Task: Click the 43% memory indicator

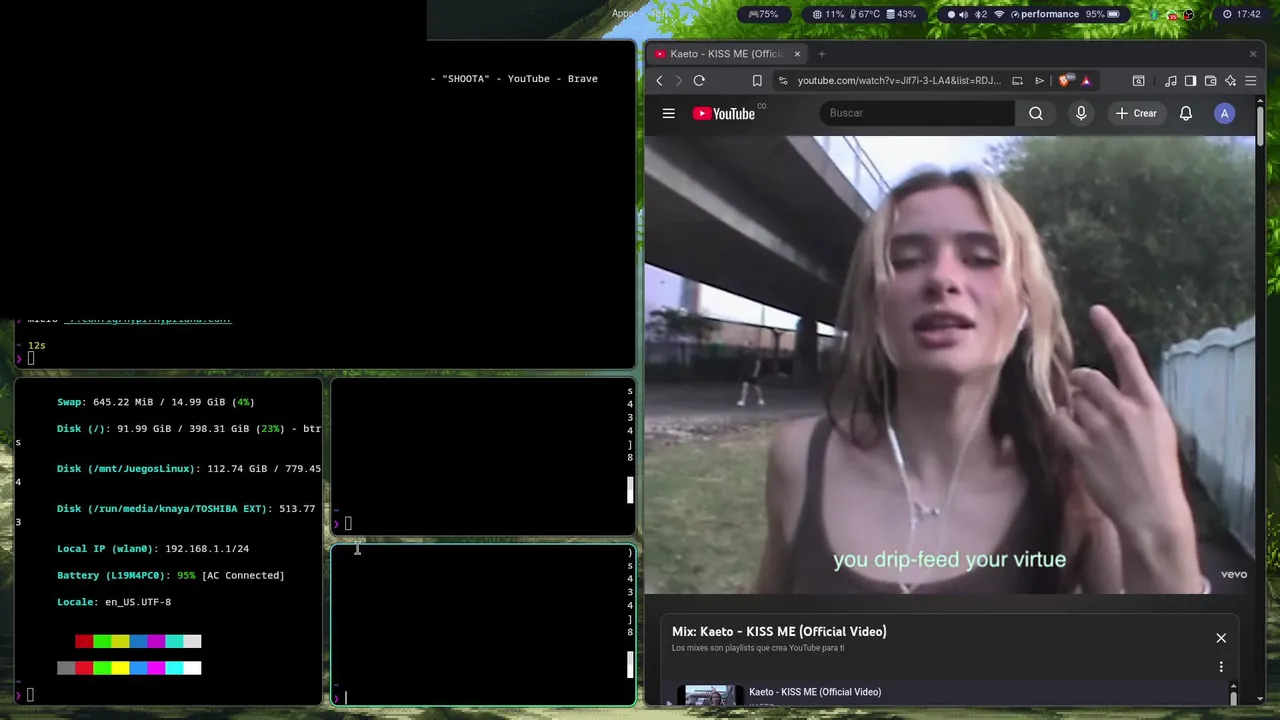Action: point(900,14)
